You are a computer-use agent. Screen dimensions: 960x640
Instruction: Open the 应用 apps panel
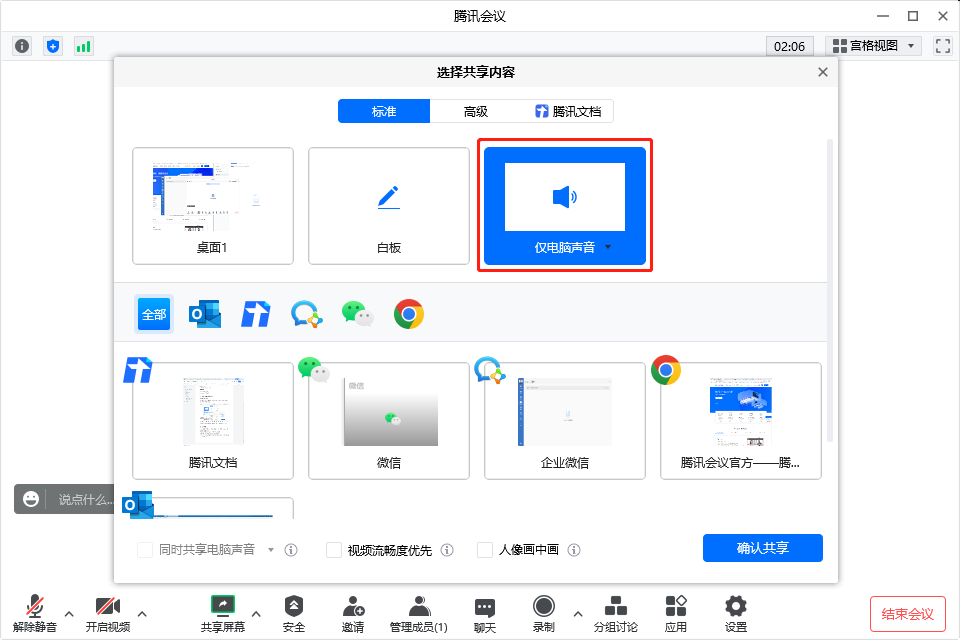coord(676,614)
